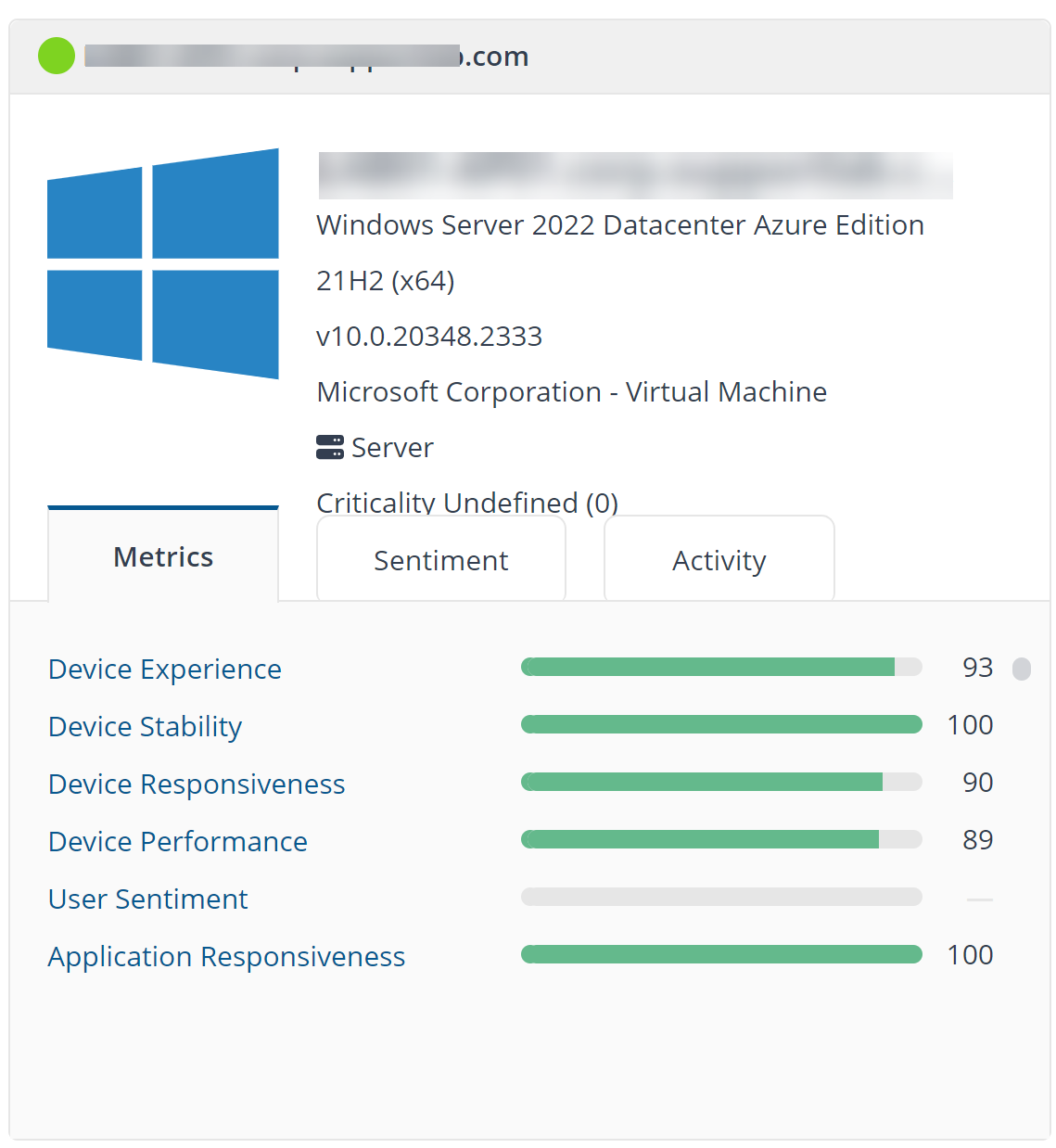Open the Device Responsiveness metric link
Viewport: 1056px width, 1148px height.
[197, 784]
